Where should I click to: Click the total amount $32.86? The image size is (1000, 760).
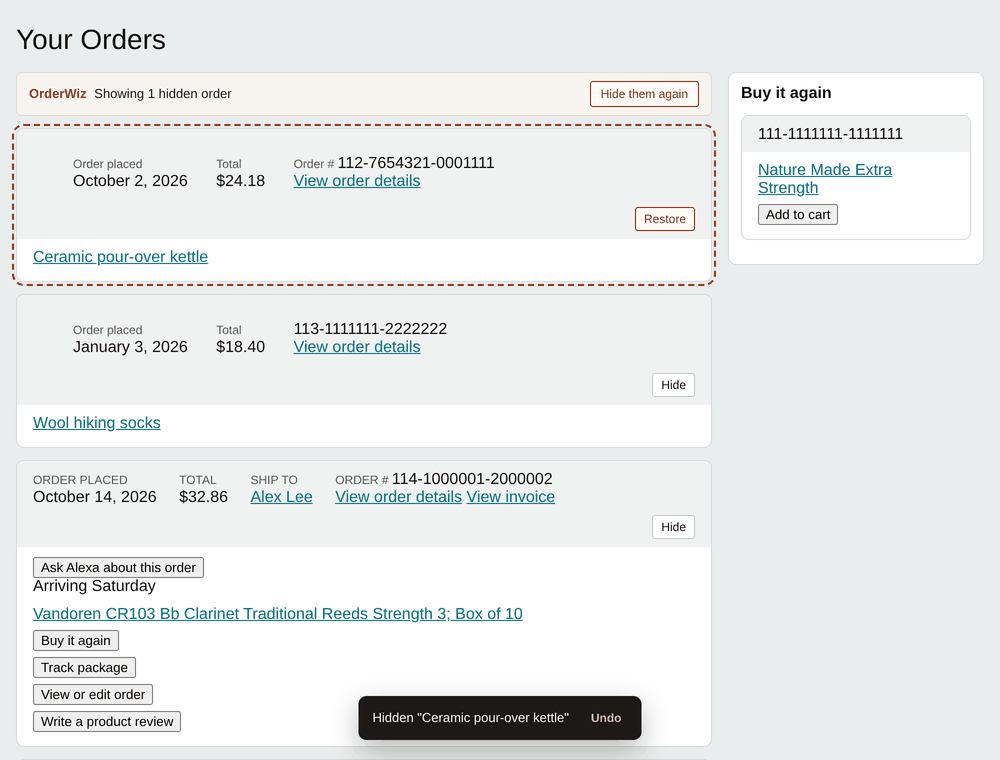203,497
